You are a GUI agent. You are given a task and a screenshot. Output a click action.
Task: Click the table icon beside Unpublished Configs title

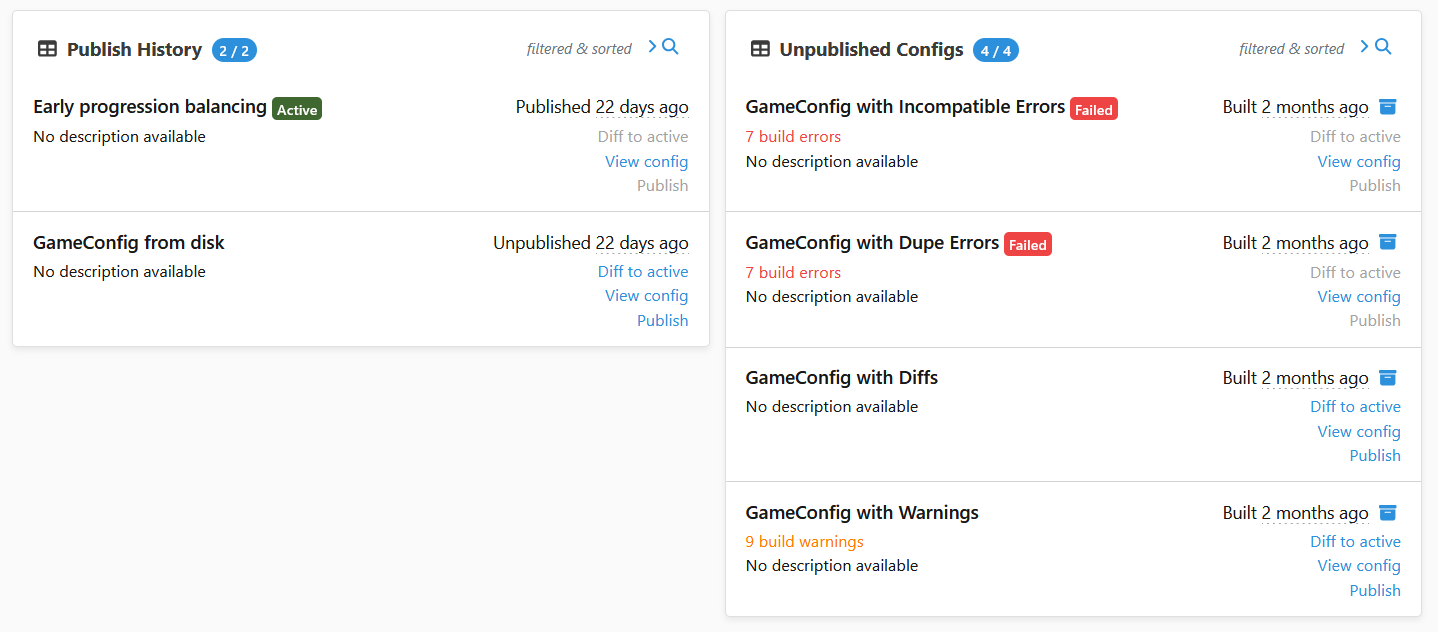pyautogui.click(x=760, y=49)
